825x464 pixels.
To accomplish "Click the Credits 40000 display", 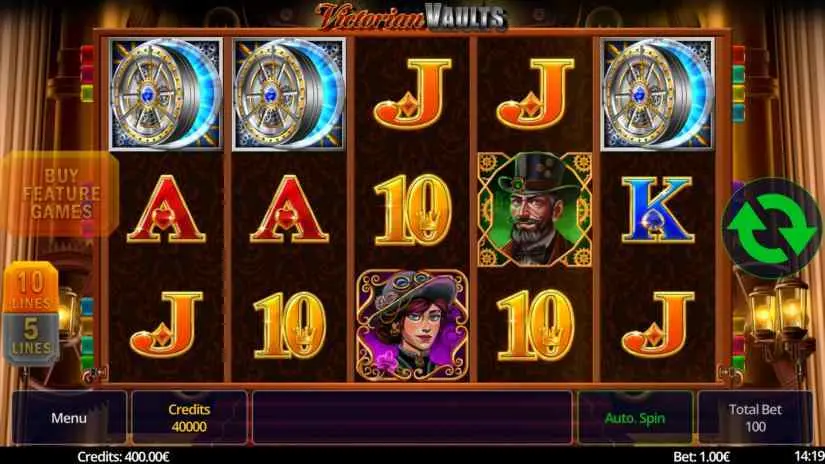I will pos(189,418).
